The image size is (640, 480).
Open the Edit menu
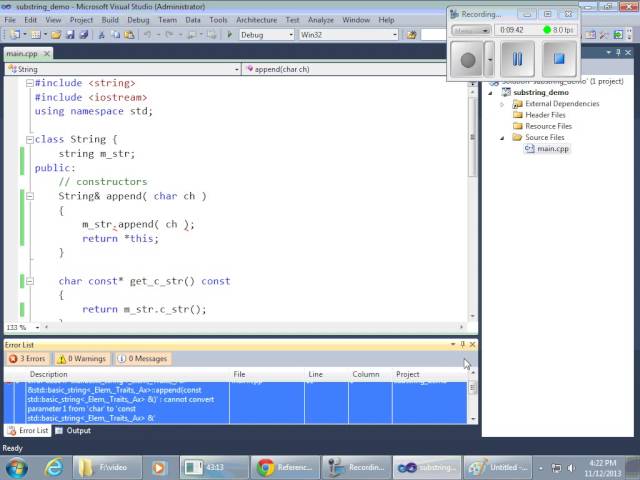[x=30, y=20]
